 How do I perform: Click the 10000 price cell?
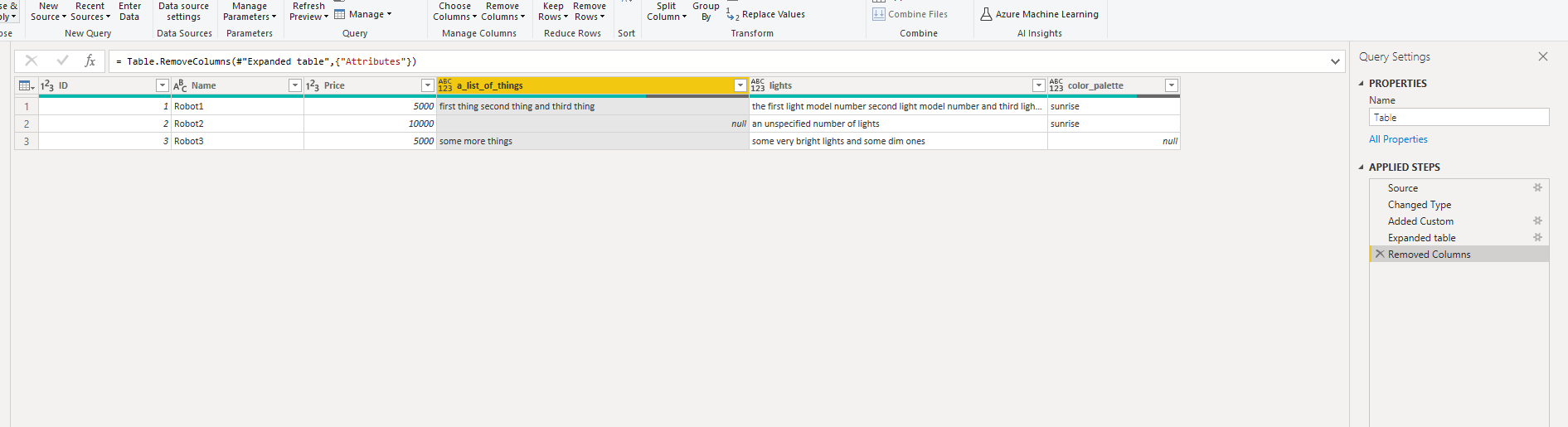click(370, 124)
